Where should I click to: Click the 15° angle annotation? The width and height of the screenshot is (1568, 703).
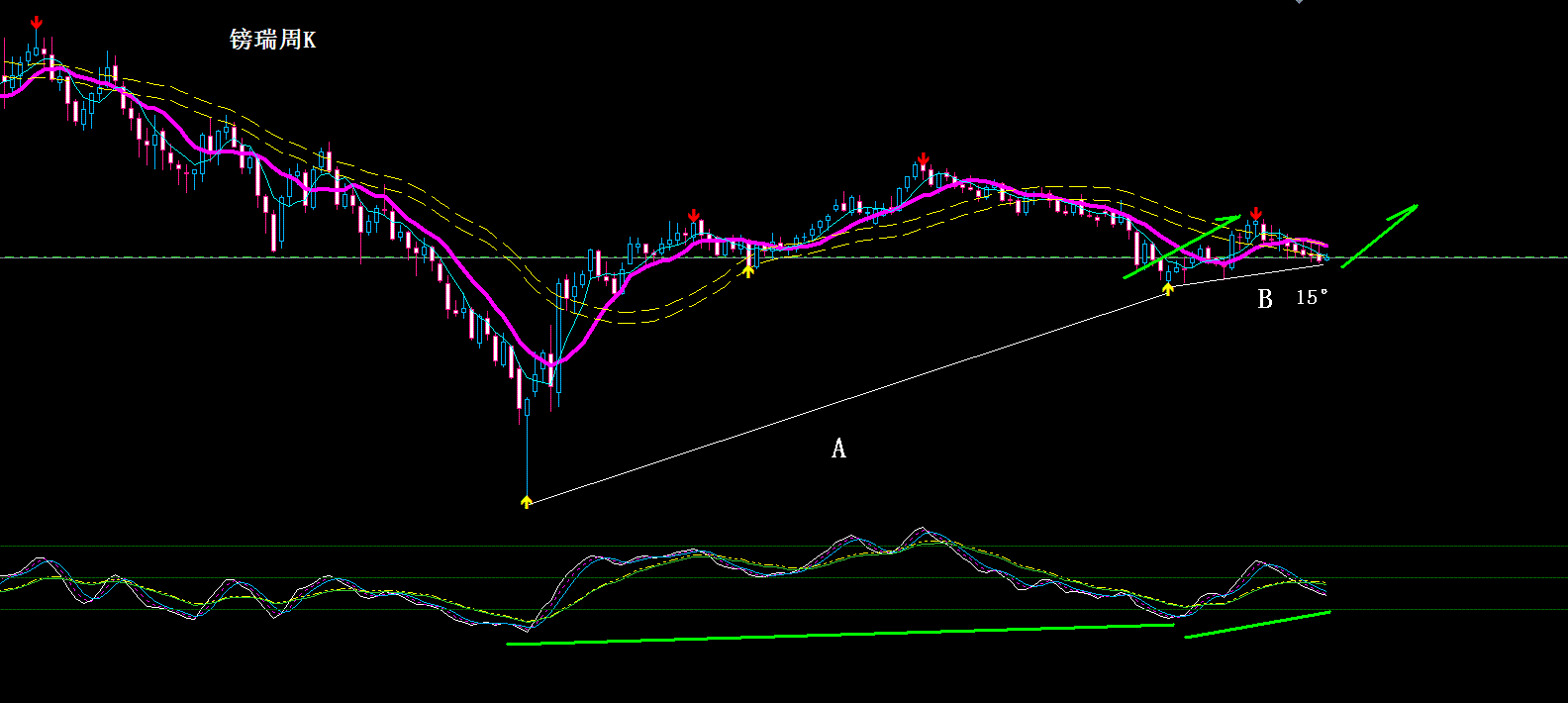click(1312, 296)
